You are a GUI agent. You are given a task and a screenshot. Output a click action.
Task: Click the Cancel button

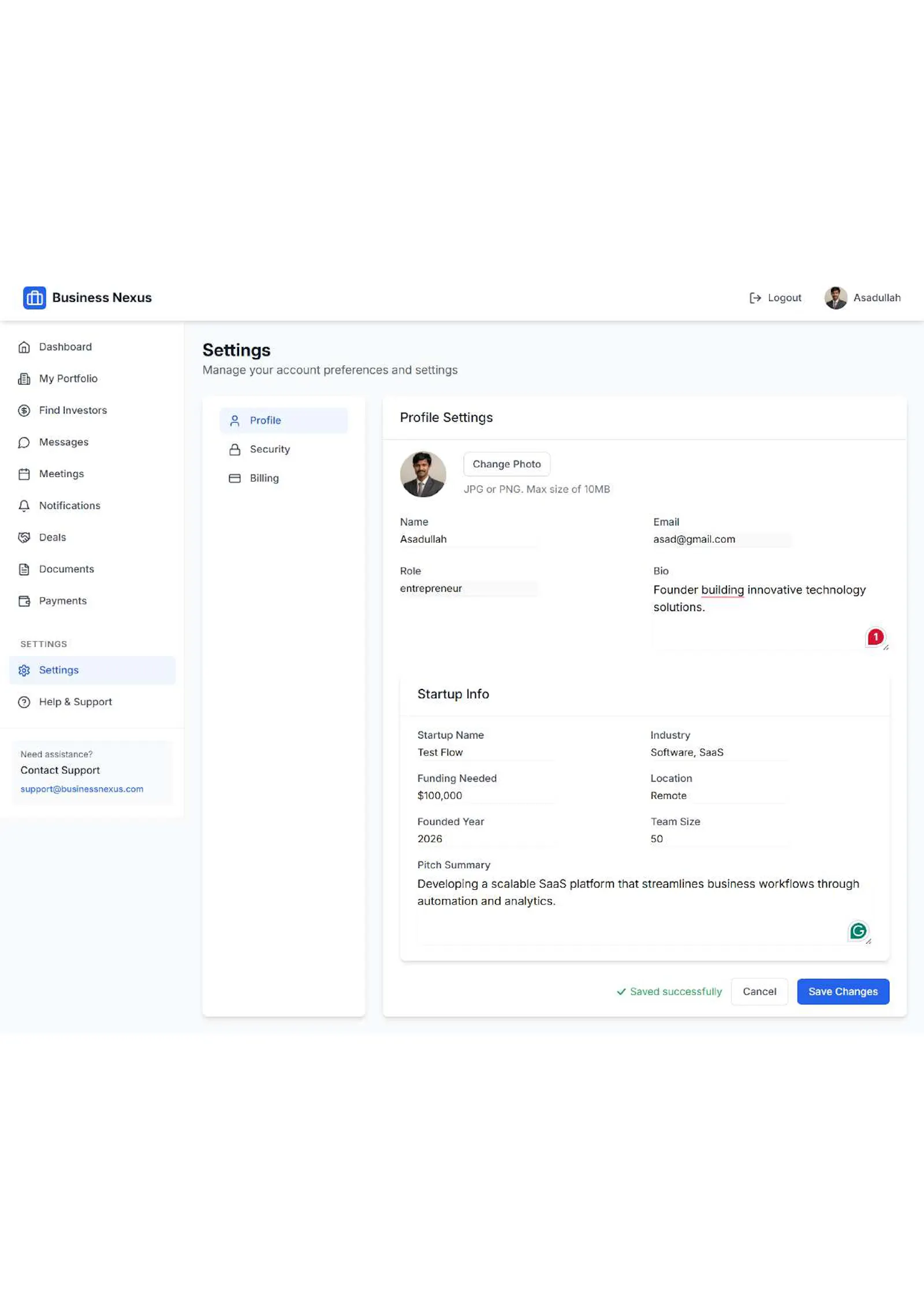coord(759,992)
